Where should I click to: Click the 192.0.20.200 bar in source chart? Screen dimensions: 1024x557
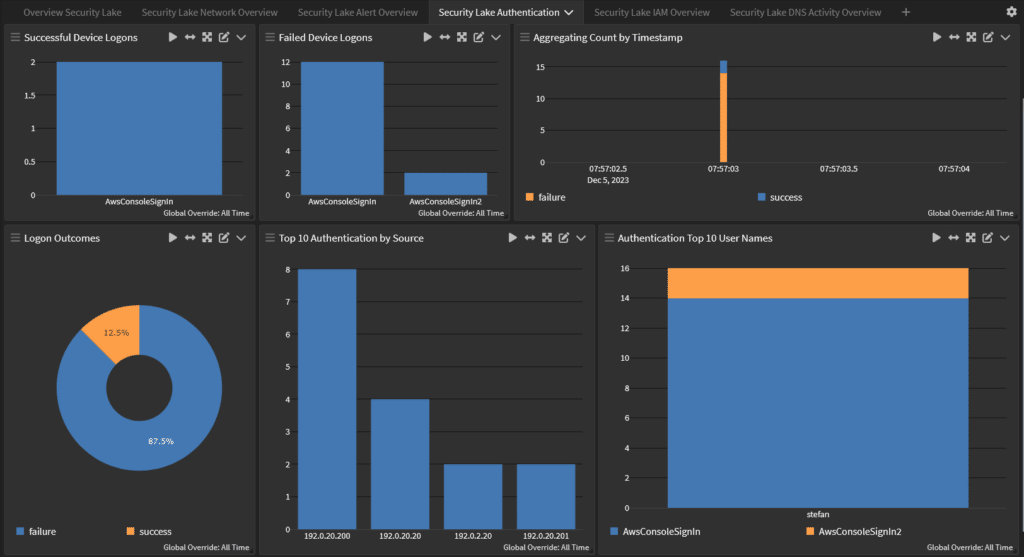click(327, 400)
